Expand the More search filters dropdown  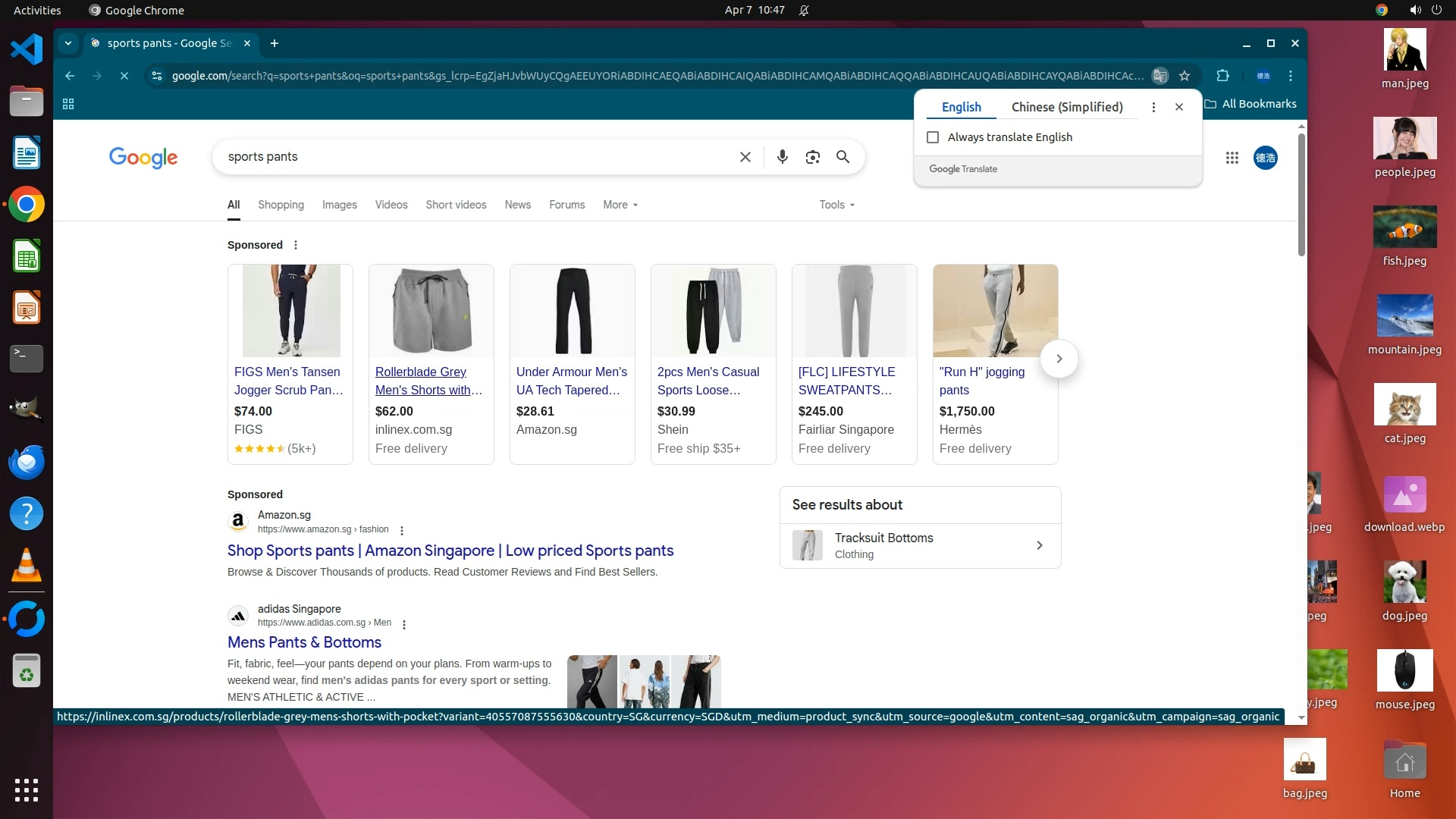pyautogui.click(x=620, y=205)
